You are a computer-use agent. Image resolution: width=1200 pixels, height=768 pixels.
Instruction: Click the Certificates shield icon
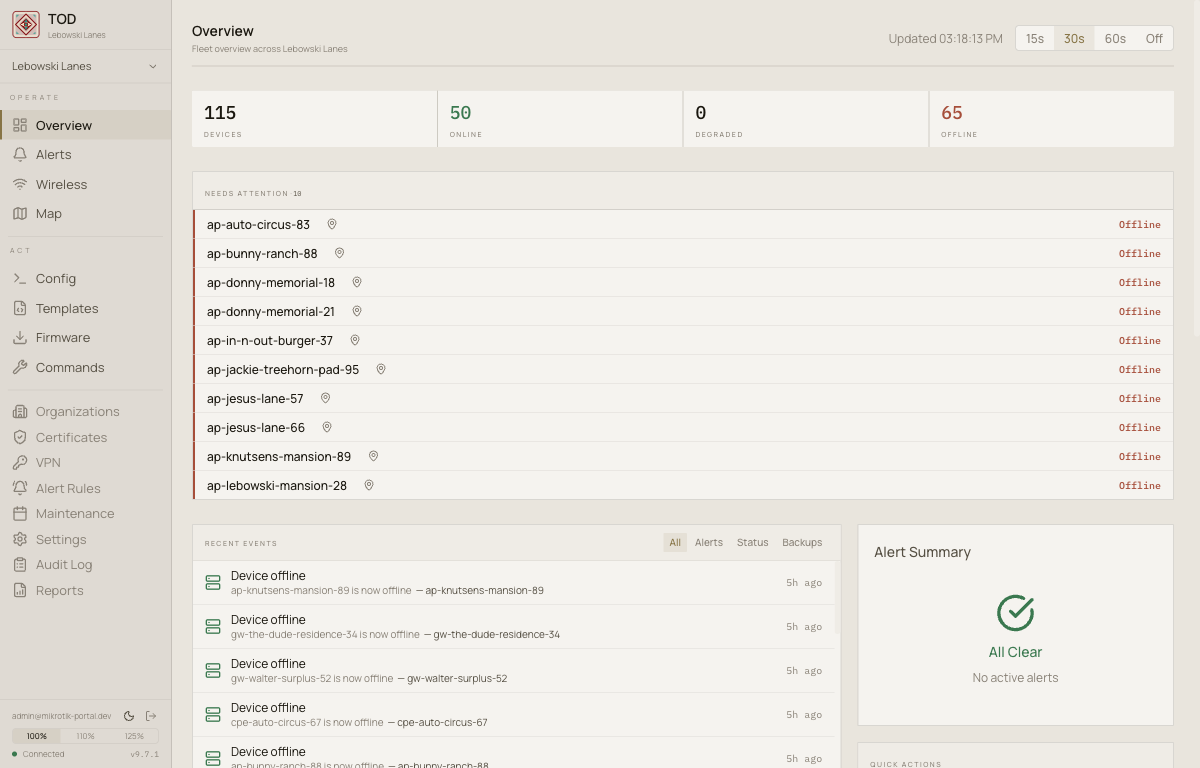point(20,438)
